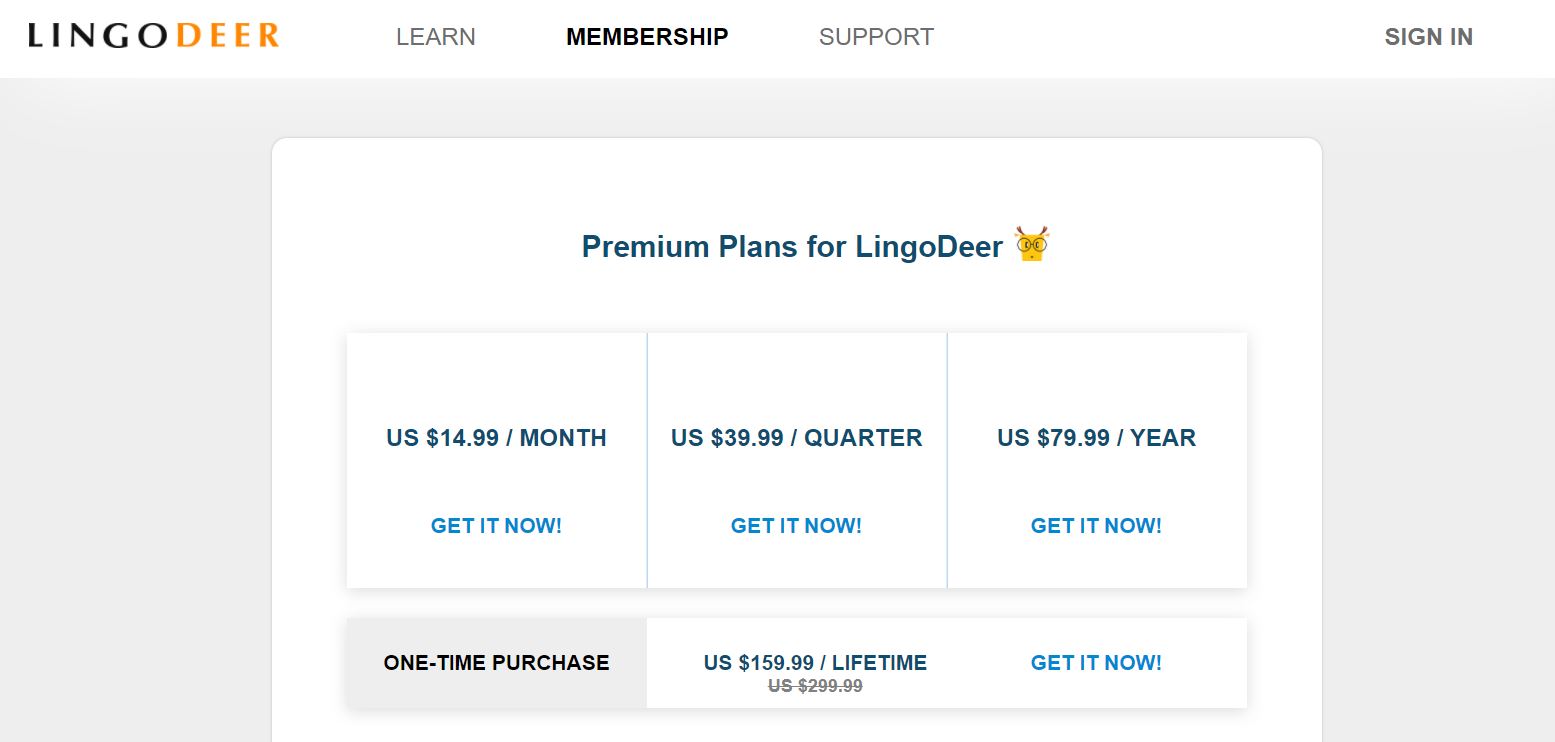Get the quarterly plan now

[796, 526]
